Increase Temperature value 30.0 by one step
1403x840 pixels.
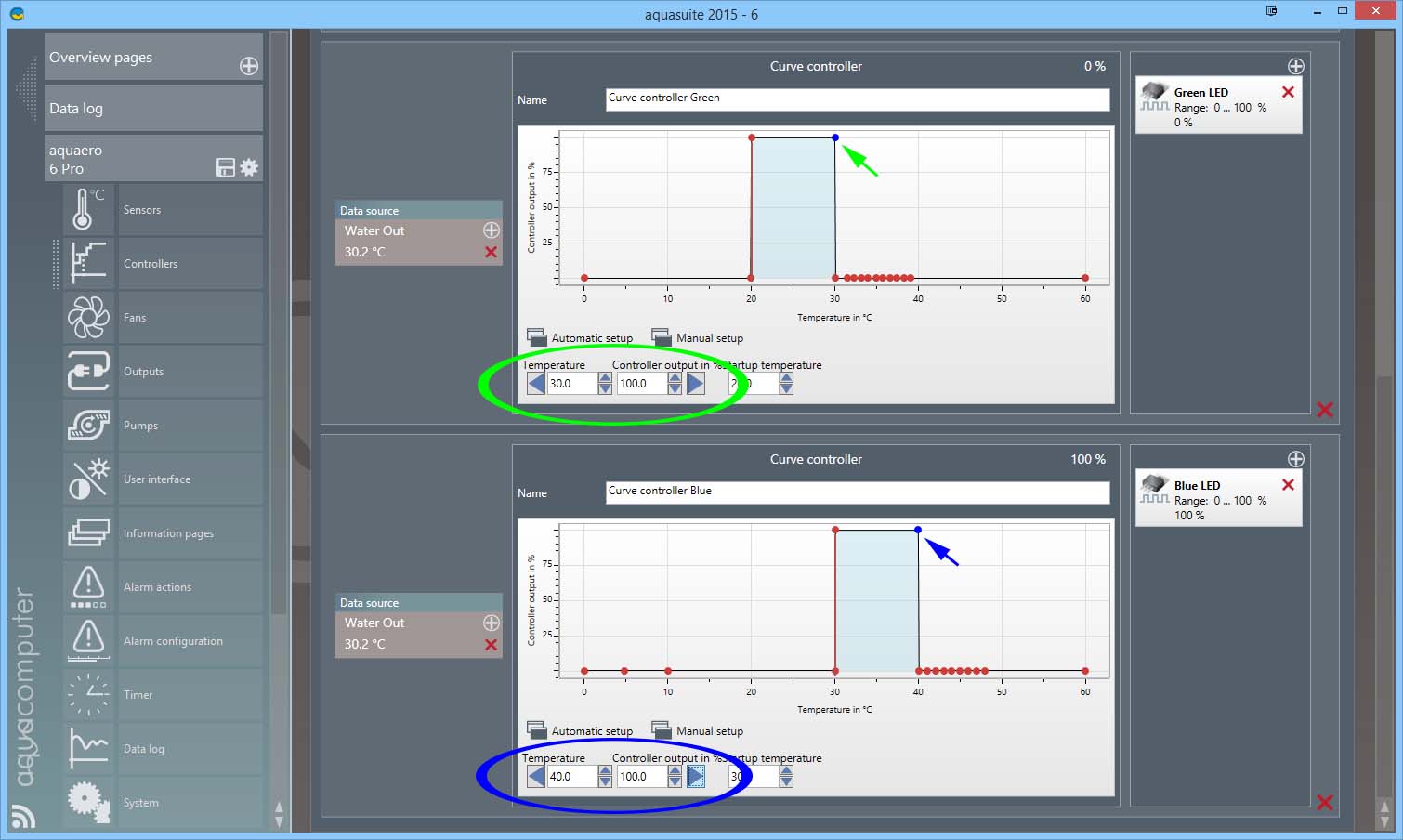pos(605,377)
